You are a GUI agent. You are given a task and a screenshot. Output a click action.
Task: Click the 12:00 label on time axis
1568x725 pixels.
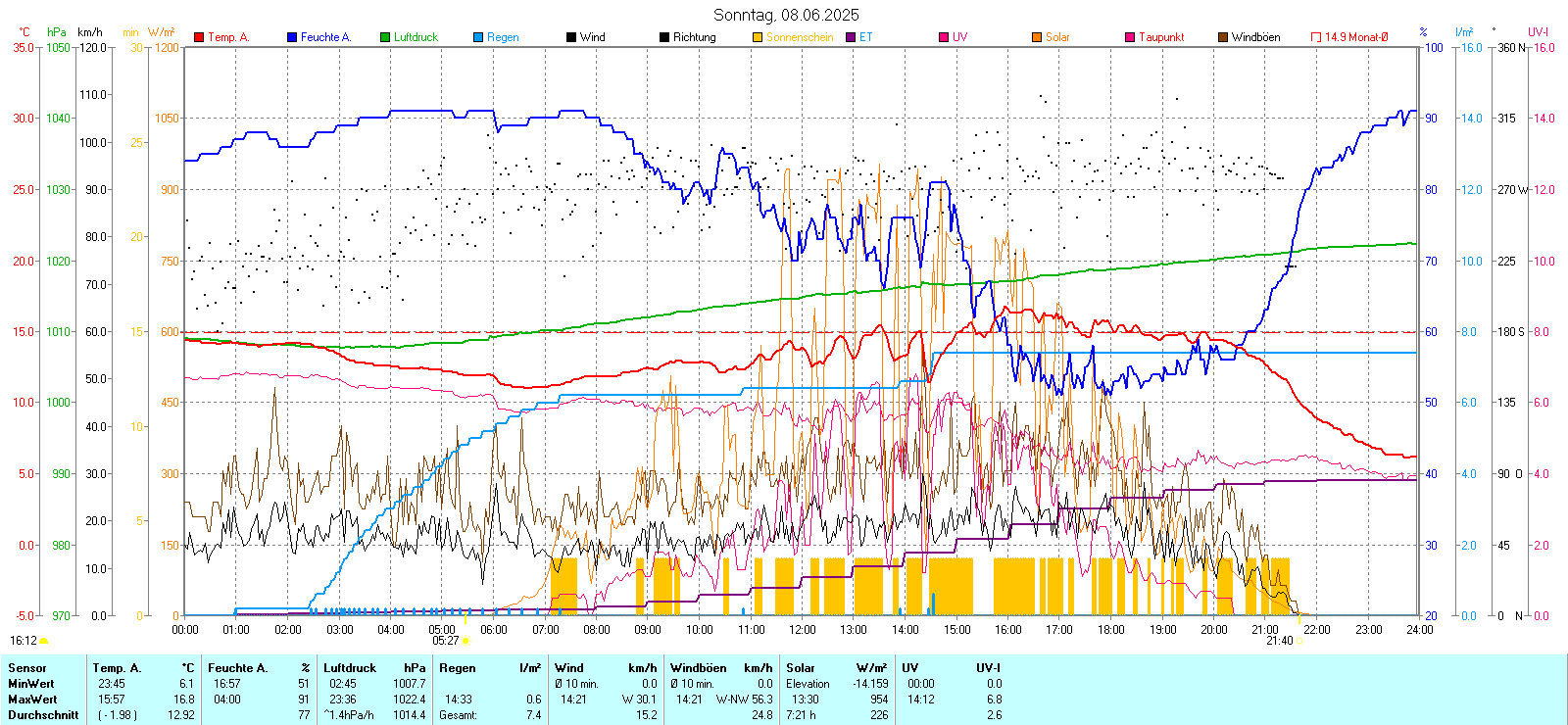[803, 630]
